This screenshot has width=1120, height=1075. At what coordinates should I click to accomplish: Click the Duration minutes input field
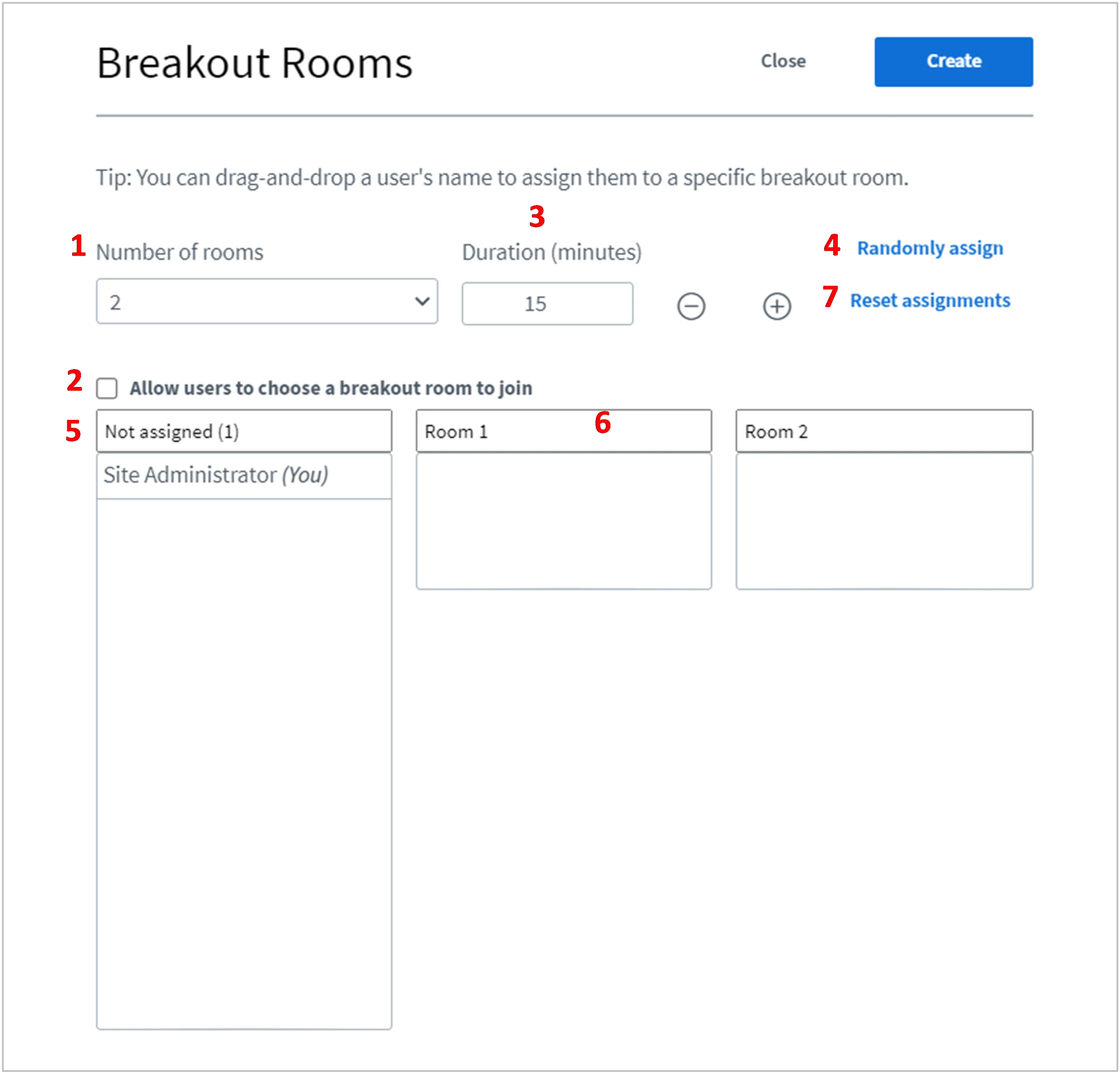coord(547,304)
